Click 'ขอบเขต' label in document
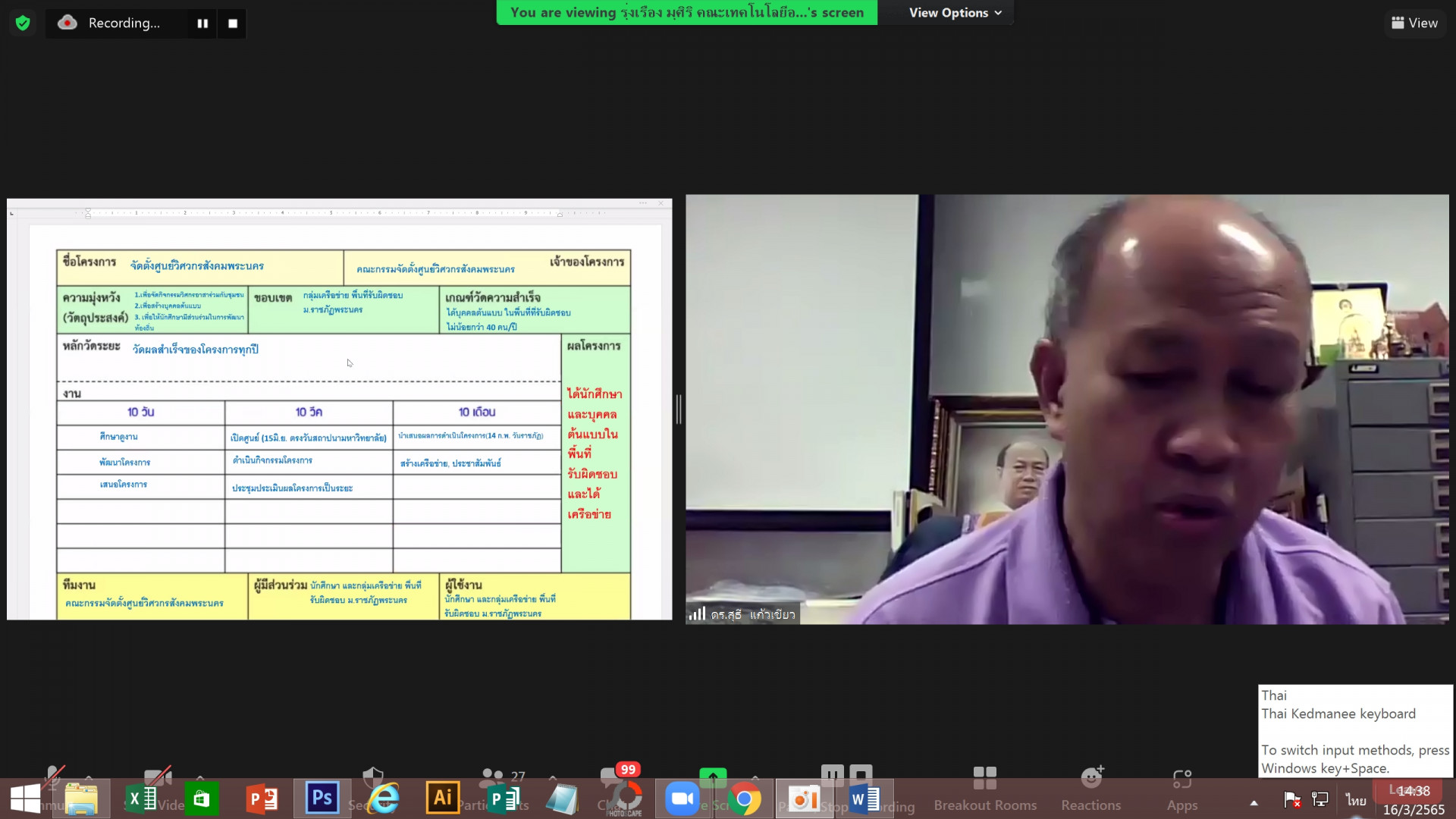 coord(273,298)
